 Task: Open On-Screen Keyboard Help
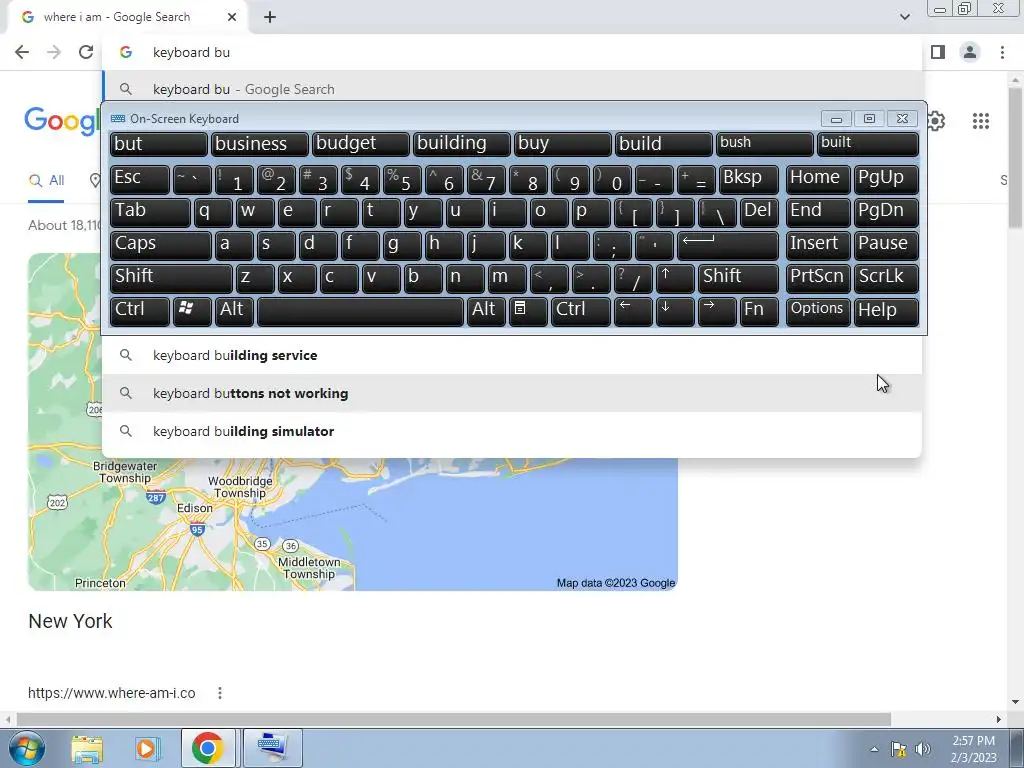coord(886,311)
